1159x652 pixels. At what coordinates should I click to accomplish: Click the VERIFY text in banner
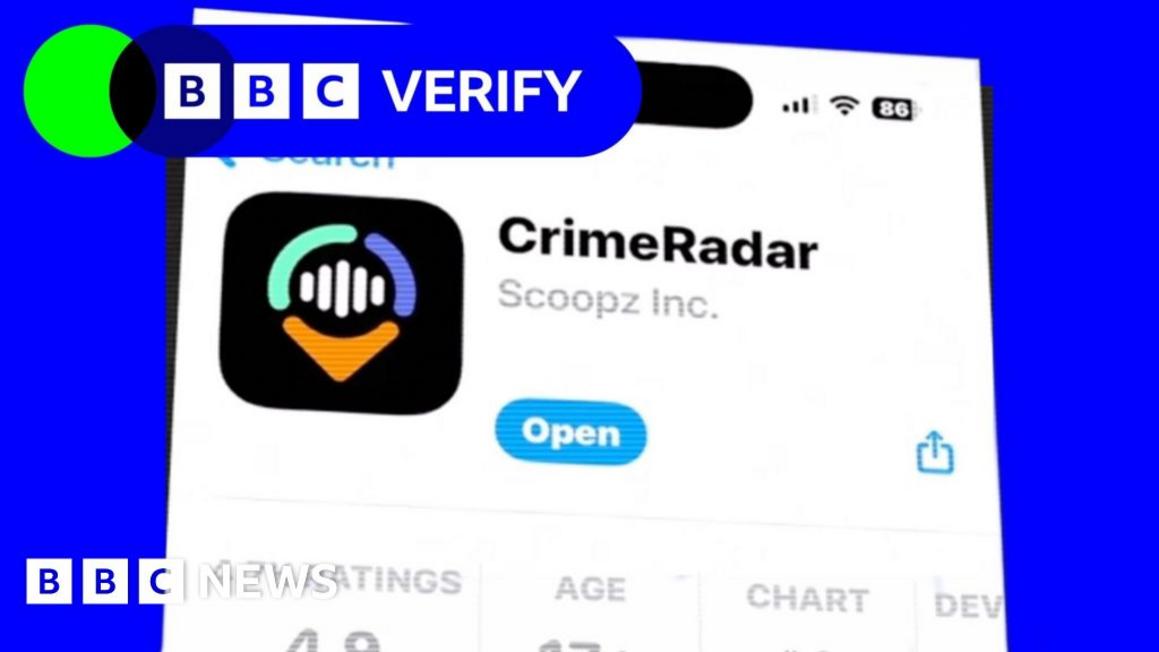pos(482,91)
